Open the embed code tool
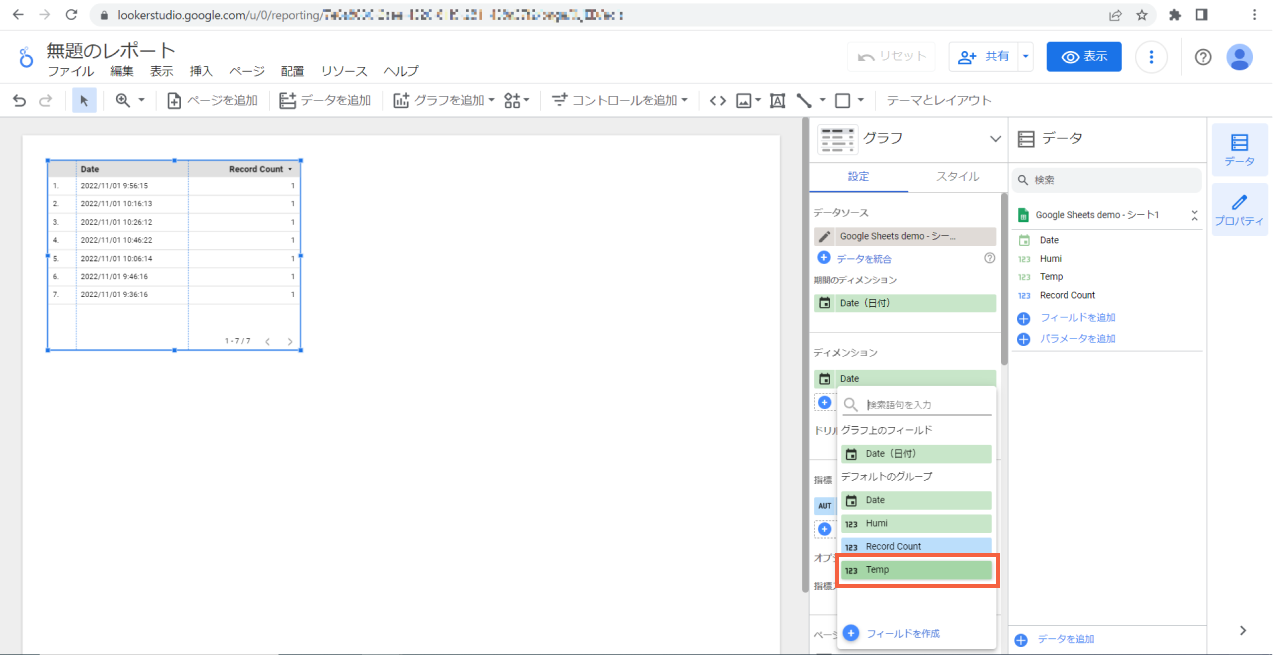 pos(717,100)
